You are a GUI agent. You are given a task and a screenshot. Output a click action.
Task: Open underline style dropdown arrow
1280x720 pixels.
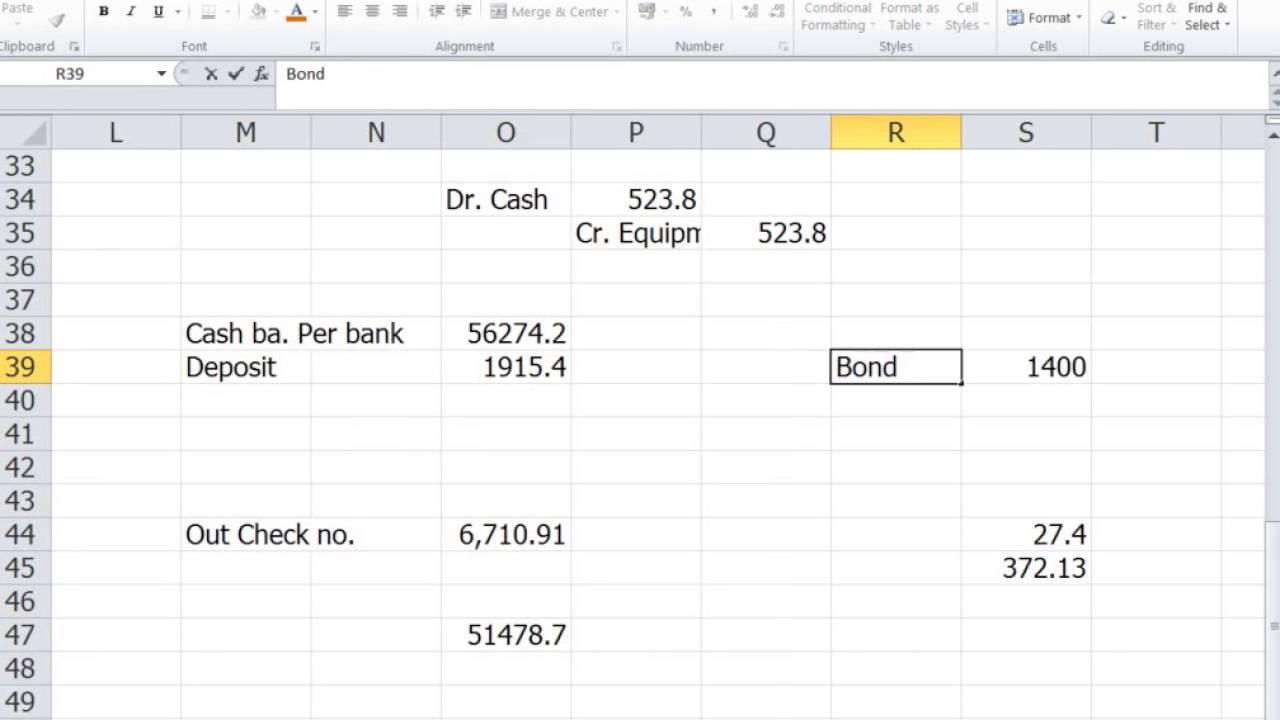click(x=177, y=12)
